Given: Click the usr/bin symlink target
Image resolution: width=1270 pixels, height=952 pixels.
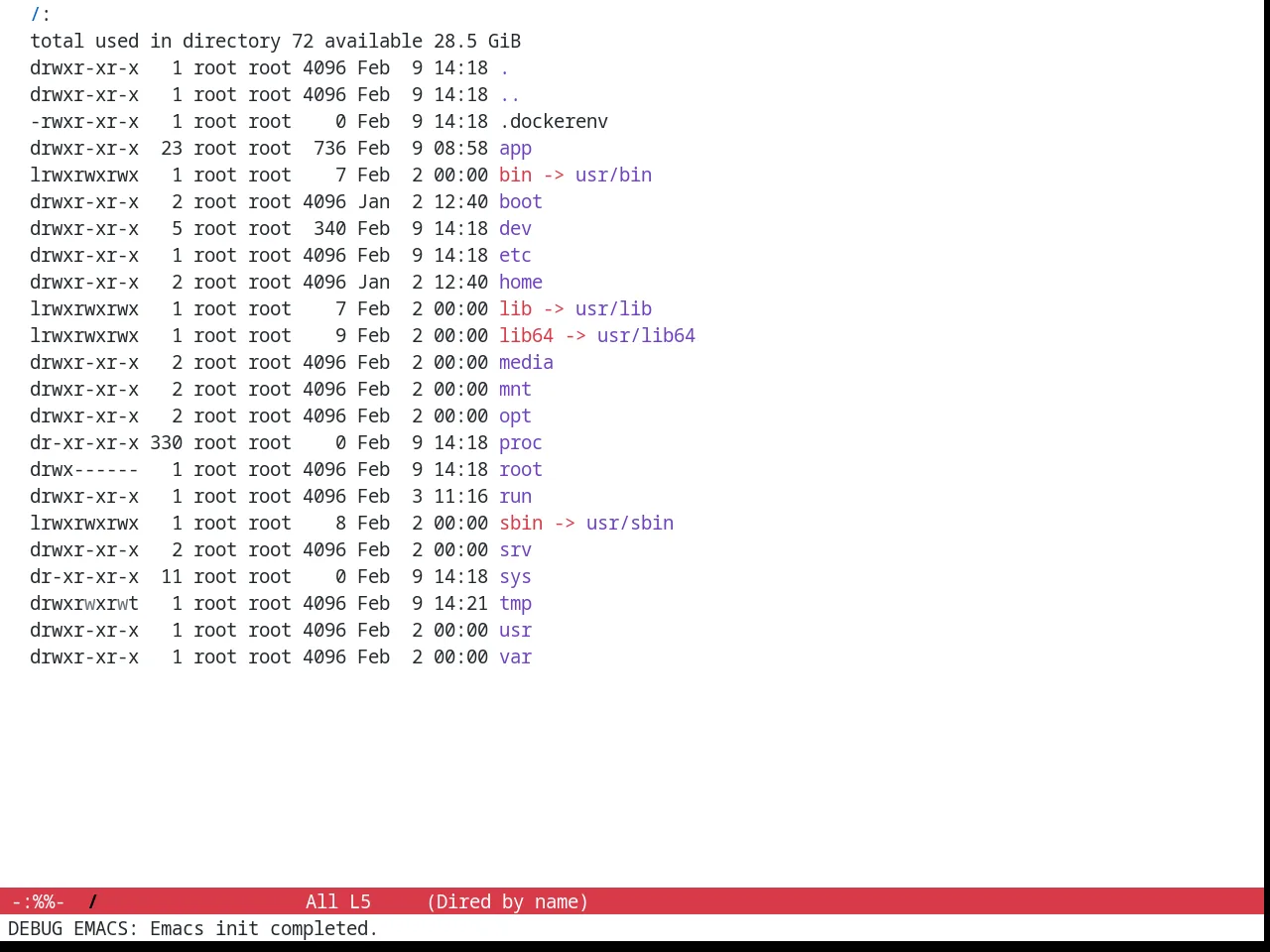Looking at the screenshot, I should coord(613,176).
